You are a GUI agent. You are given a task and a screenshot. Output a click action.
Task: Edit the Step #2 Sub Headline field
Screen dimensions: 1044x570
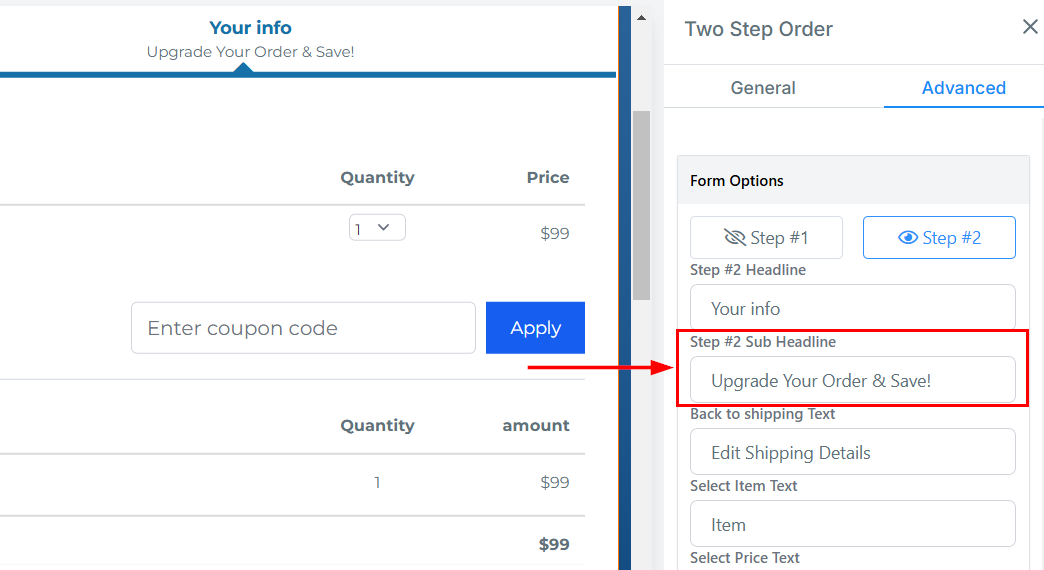pos(852,381)
